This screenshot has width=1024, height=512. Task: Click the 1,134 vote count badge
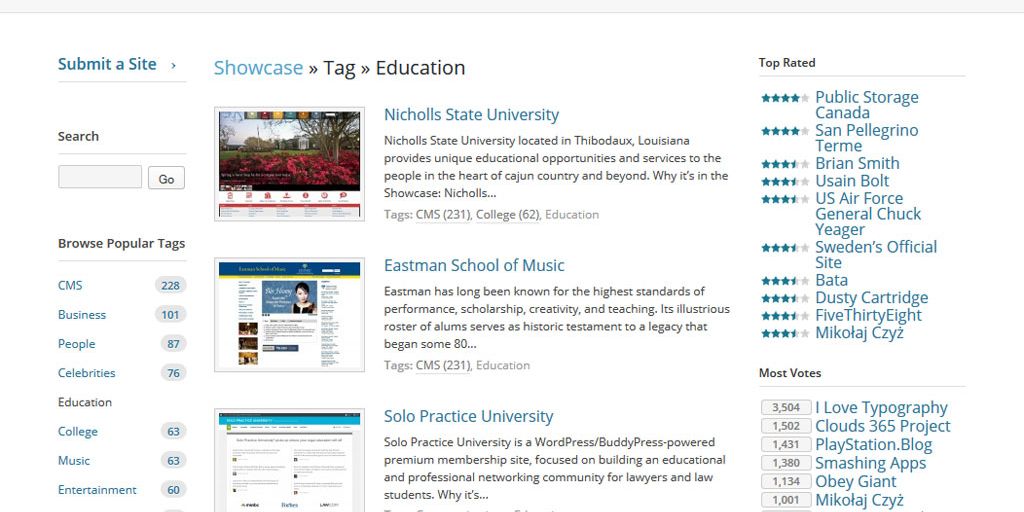(786, 481)
